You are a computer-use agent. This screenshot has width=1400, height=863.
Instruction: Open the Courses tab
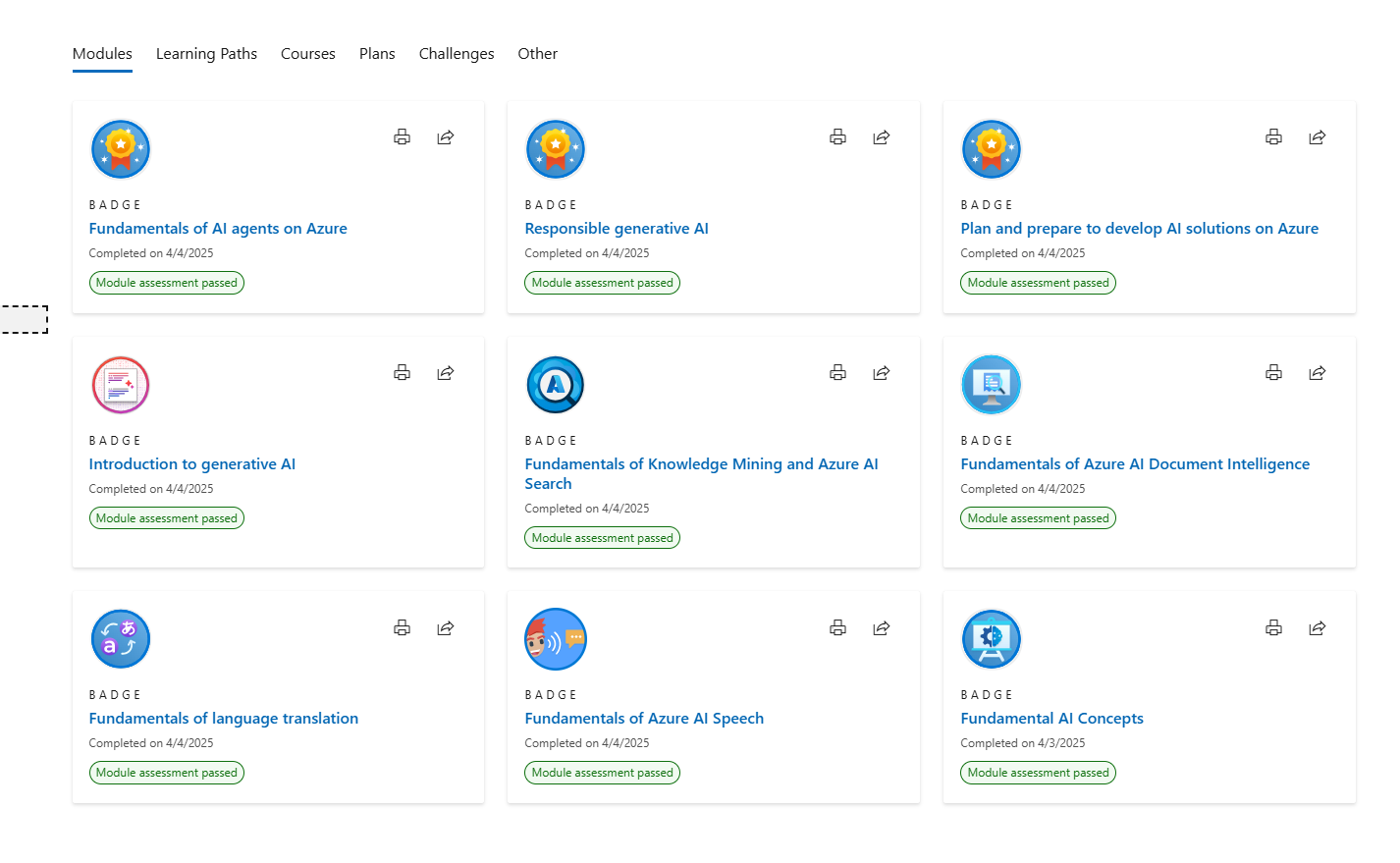coord(308,54)
